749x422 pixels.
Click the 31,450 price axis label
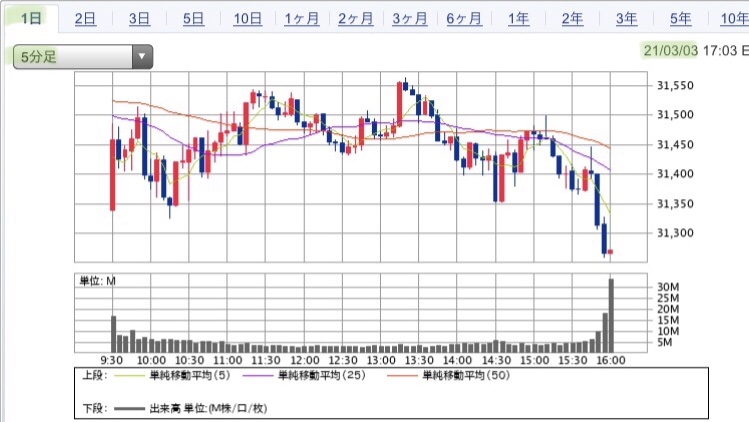pyautogui.click(x=675, y=144)
